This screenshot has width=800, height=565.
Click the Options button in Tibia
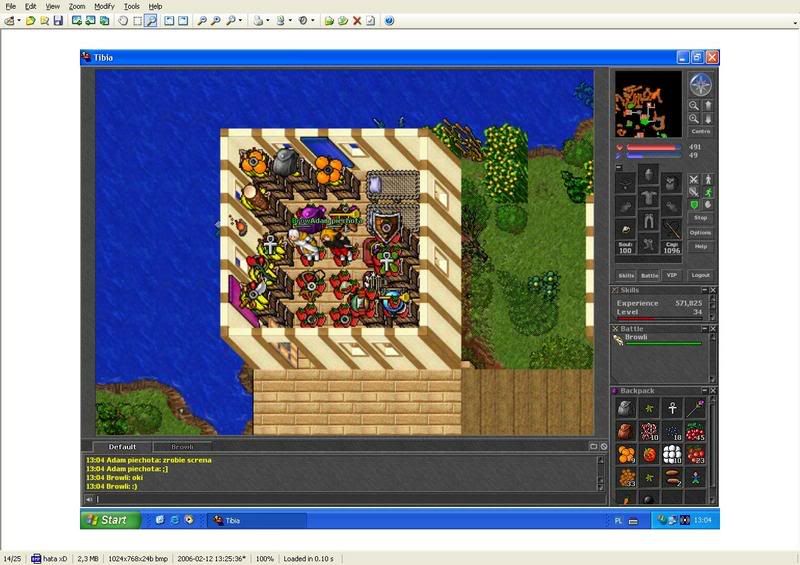click(x=701, y=233)
